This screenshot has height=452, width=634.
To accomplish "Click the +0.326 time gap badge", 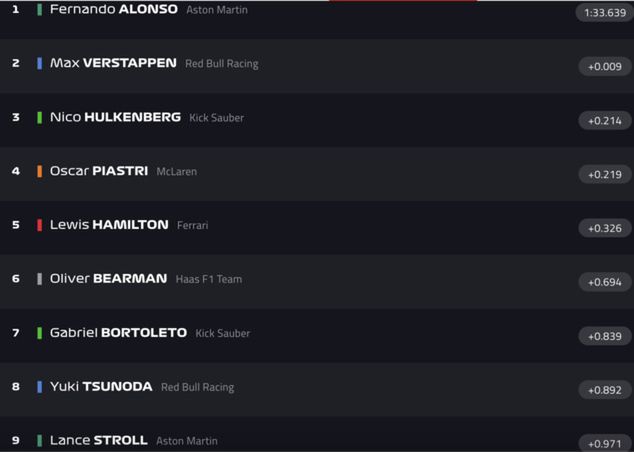I will click(x=604, y=229).
